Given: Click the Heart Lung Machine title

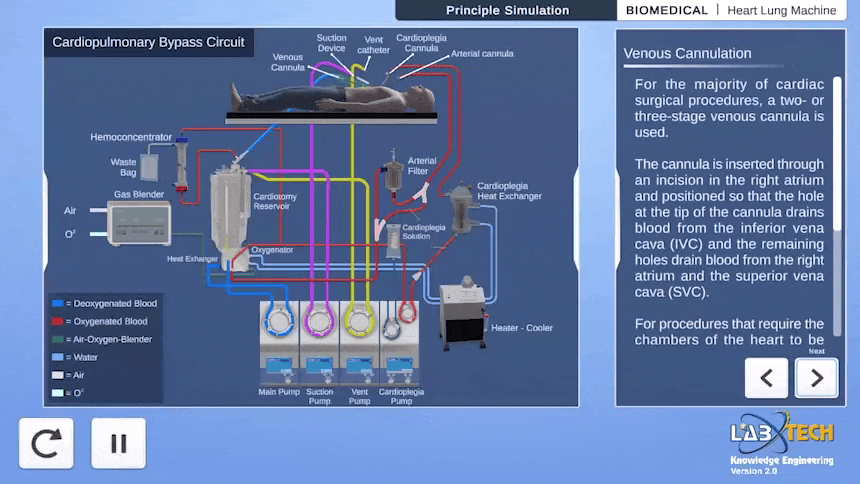Looking at the screenshot, I should tap(782, 10).
